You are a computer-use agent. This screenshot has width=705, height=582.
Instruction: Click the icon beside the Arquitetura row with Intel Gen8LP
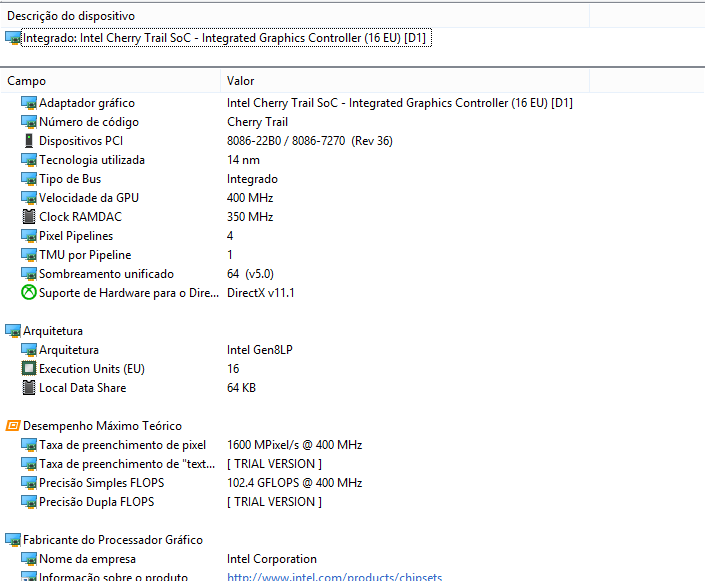[x=29, y=350]
